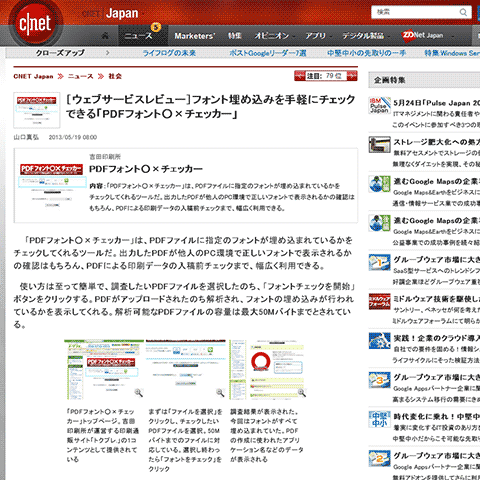Click IBM Pulse Japan sidebar icon
This screenshot has width=480, height=480.
pyautogui.click(x=379, y=105)
